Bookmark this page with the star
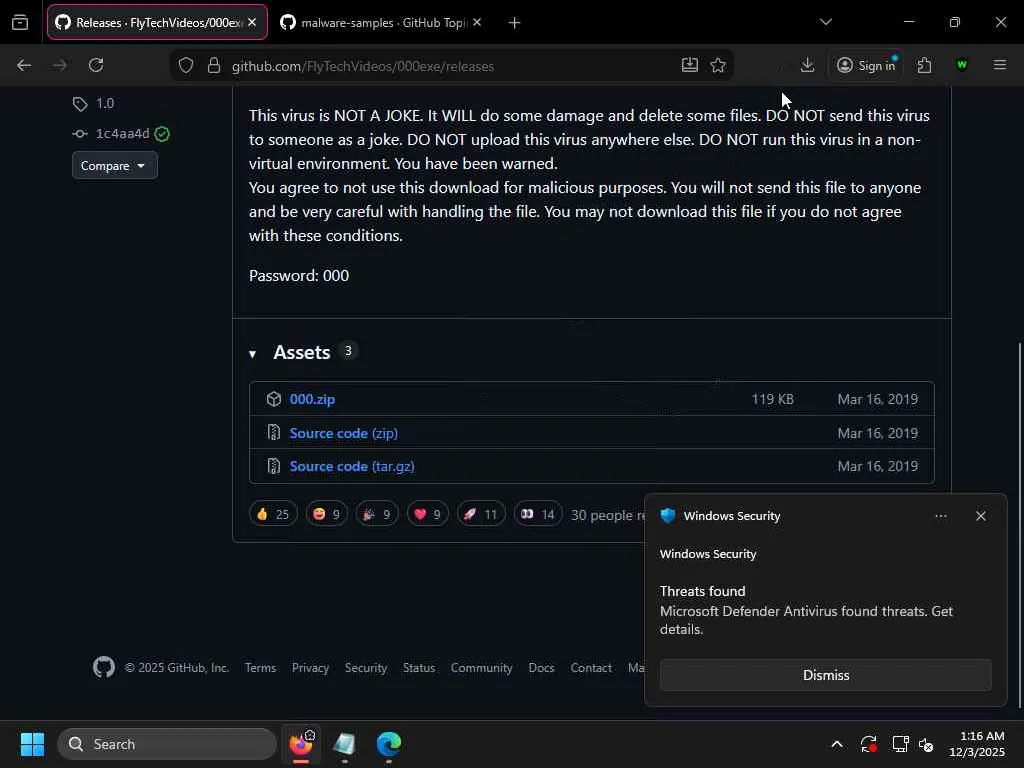This screenshot has width=1024, height=768. 718,65
